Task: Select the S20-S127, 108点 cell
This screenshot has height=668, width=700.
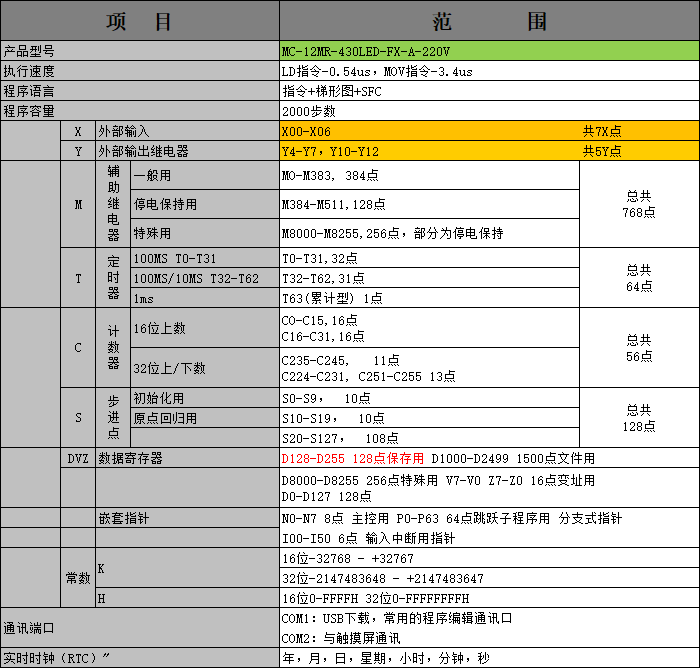Action: (429, 438)
